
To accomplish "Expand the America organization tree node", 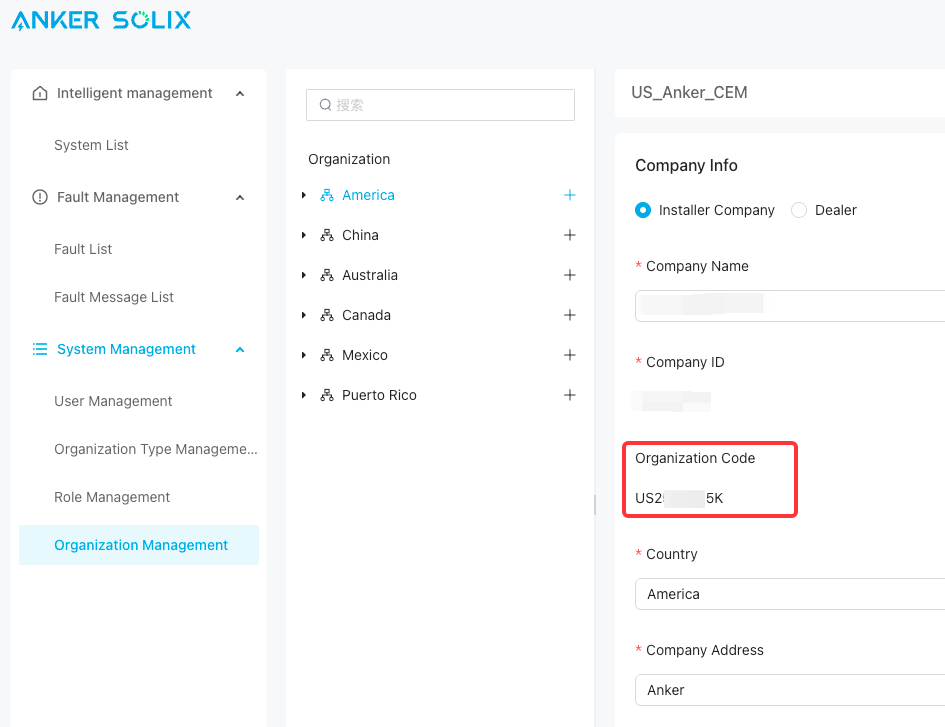I will [x=304, y=195].
